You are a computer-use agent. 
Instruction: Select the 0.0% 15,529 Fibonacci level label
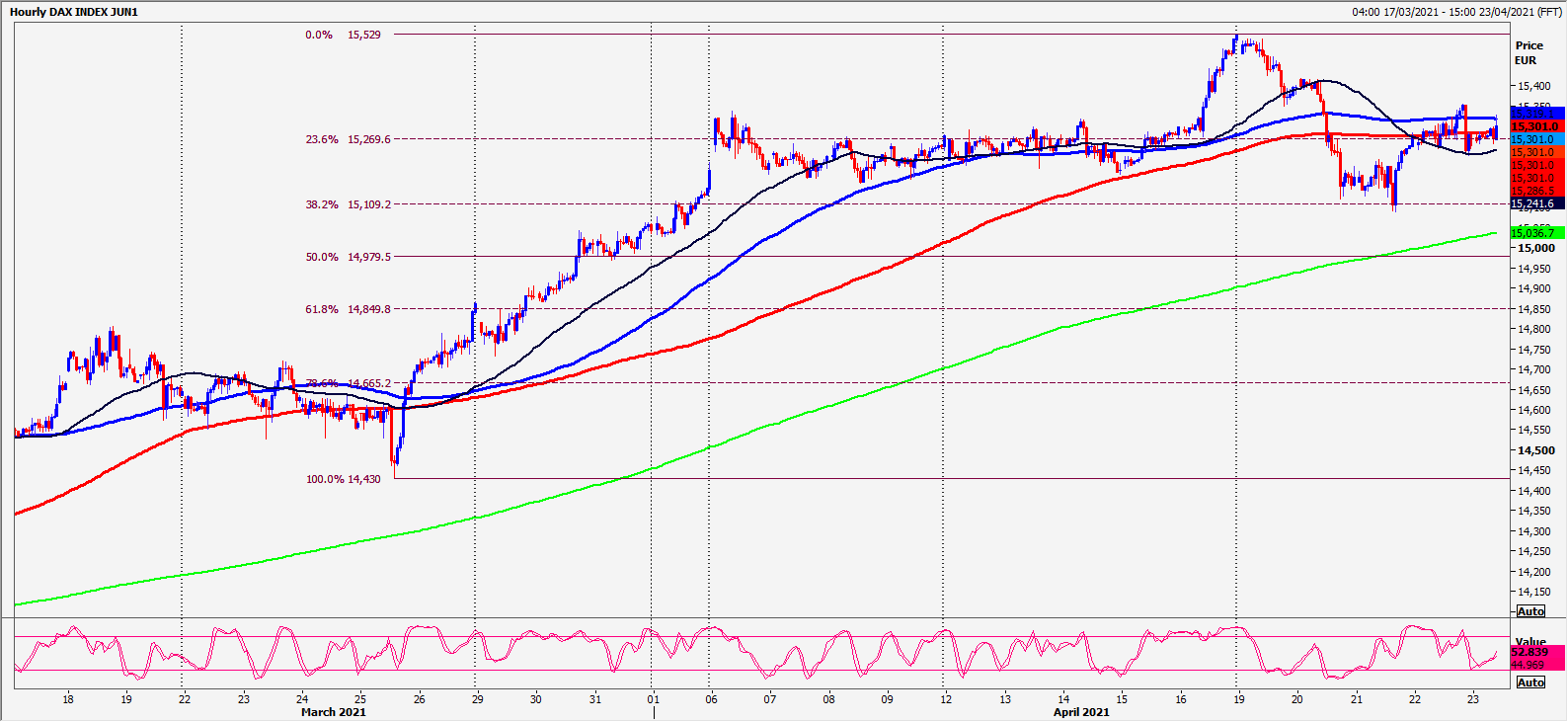pyautogui.click(x=343, y=35)
